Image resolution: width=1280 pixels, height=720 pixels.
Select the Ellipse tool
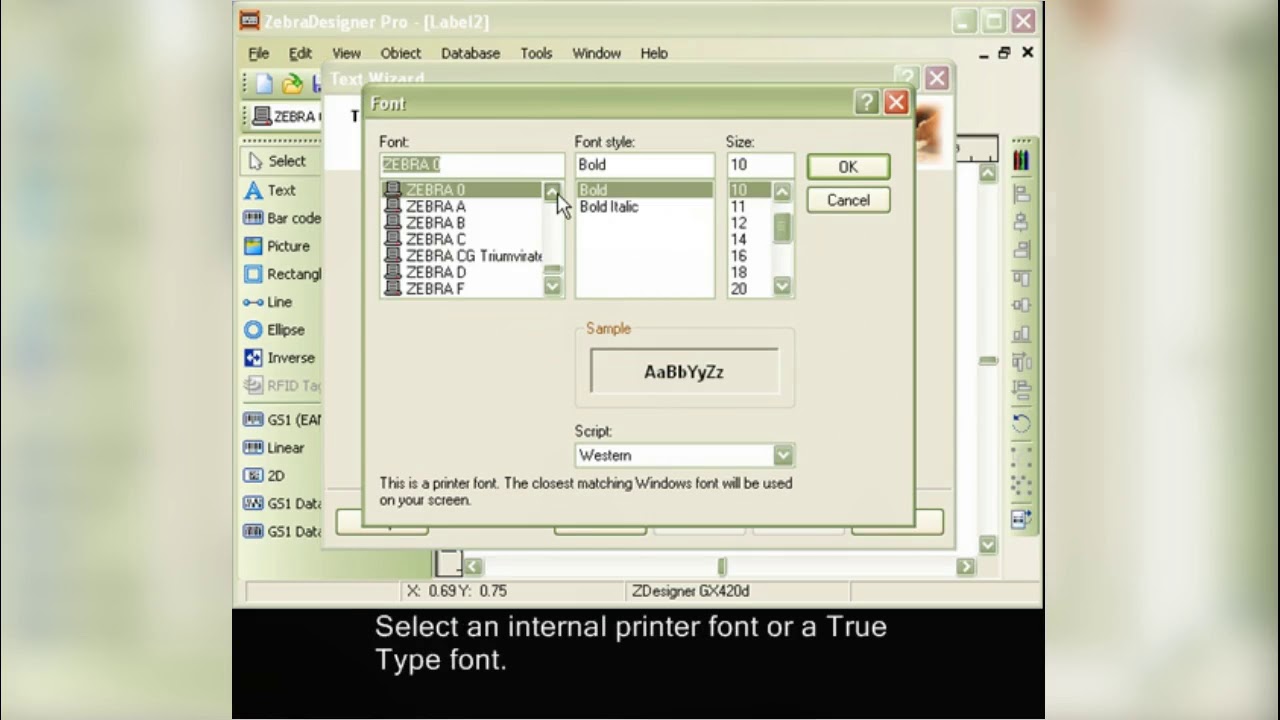pos(274,330)
